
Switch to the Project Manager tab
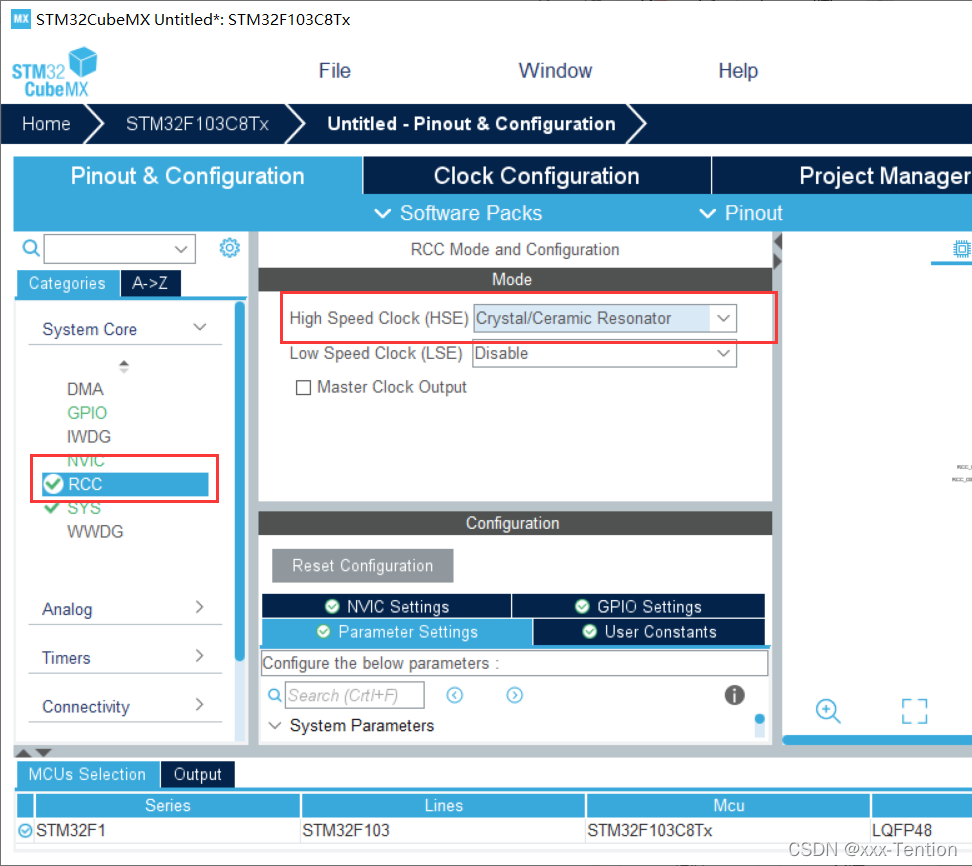tap(842, 175)
